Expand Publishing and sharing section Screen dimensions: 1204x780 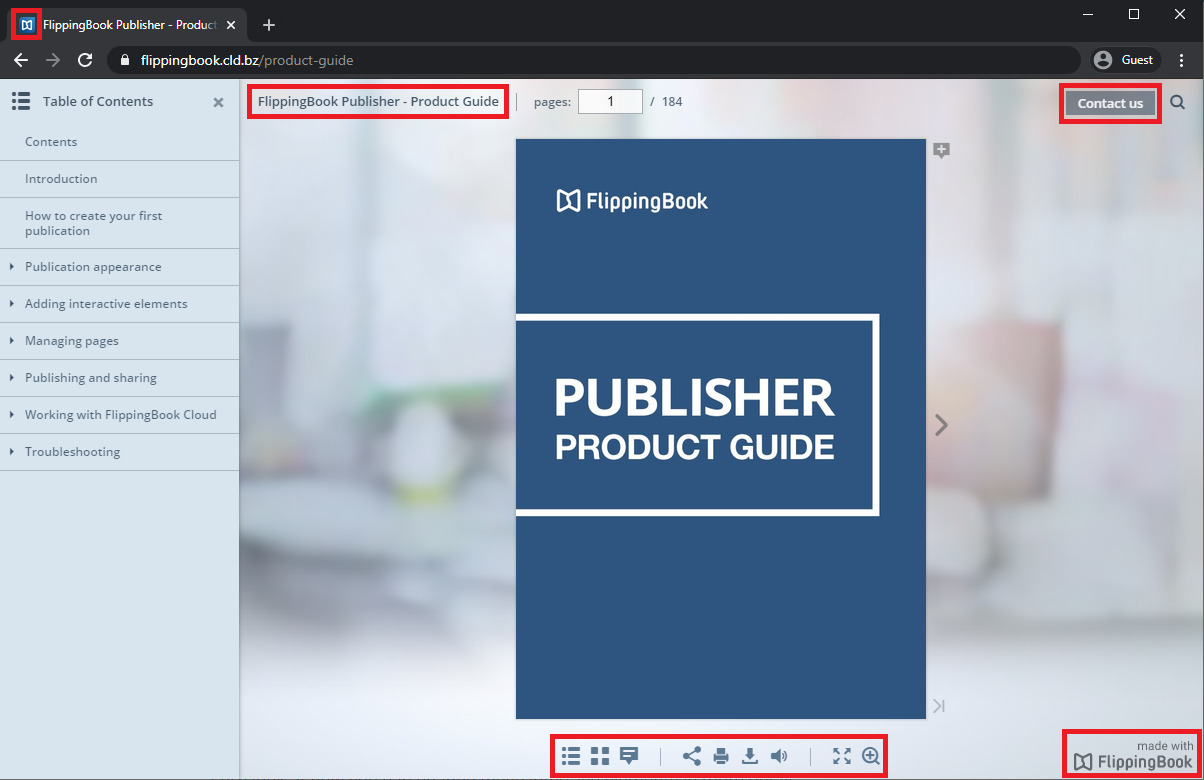click(11, 378)
